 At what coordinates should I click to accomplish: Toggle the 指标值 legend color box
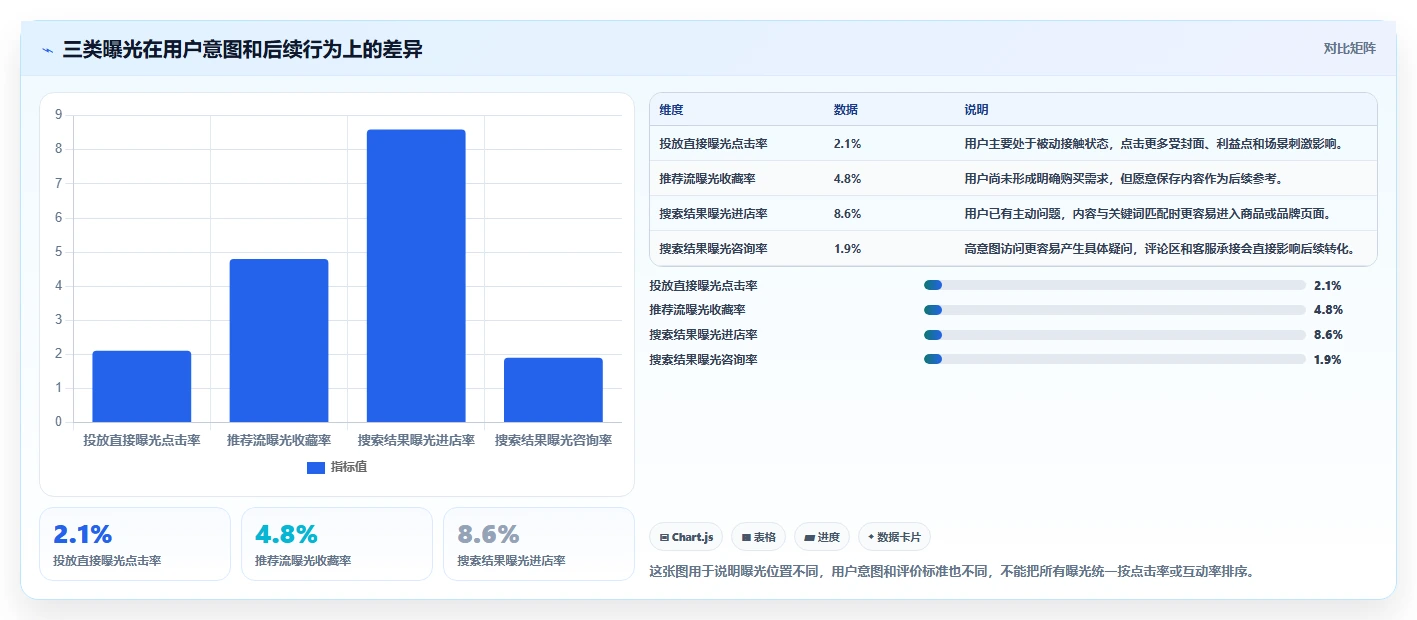point(316,467)
